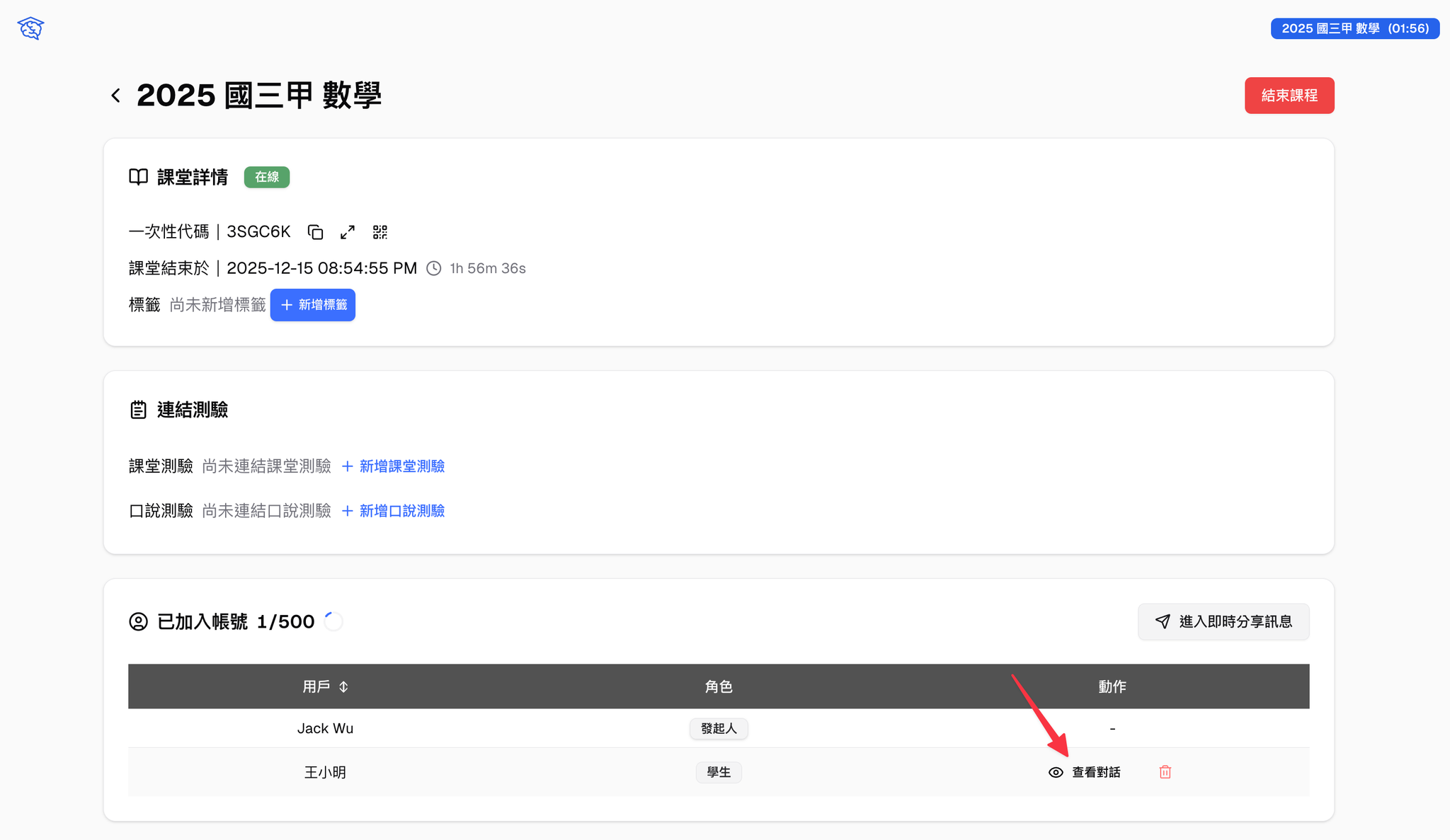Click the 結束課程 red button
The height and width of the screenshot is (840, 1450).
[1289, 96]
